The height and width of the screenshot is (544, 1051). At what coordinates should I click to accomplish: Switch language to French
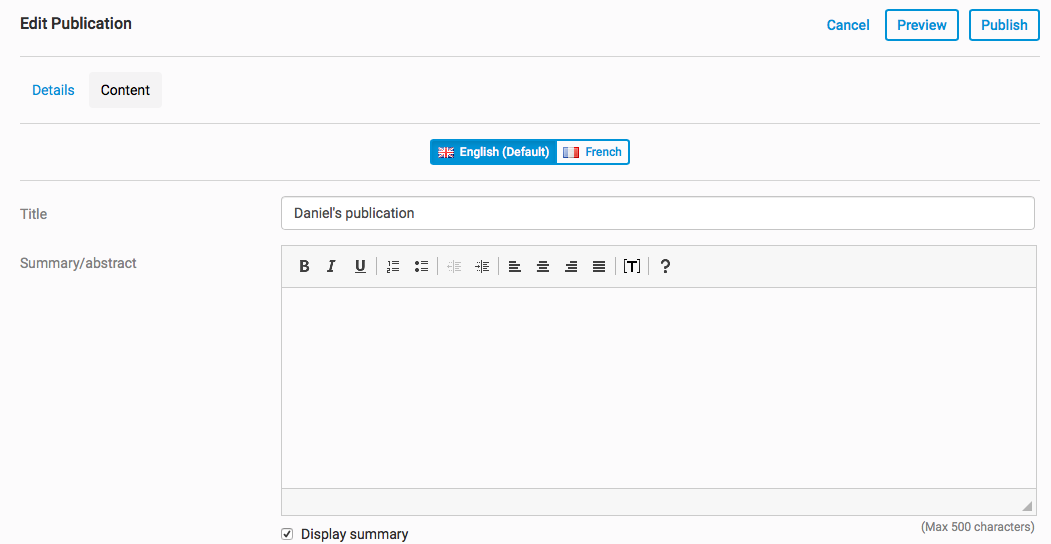coord(593,152)
